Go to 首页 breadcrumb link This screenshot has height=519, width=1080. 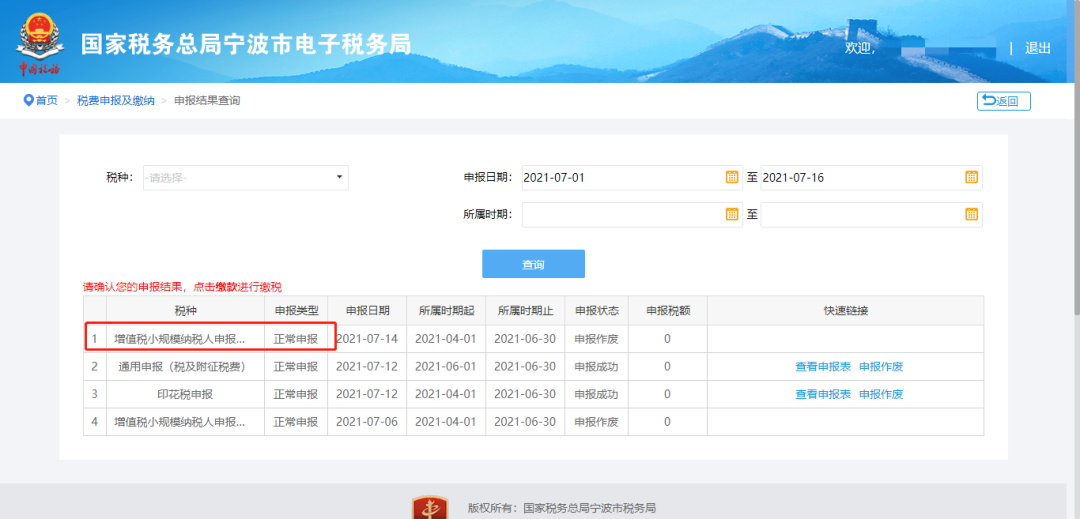pos(47,101)
